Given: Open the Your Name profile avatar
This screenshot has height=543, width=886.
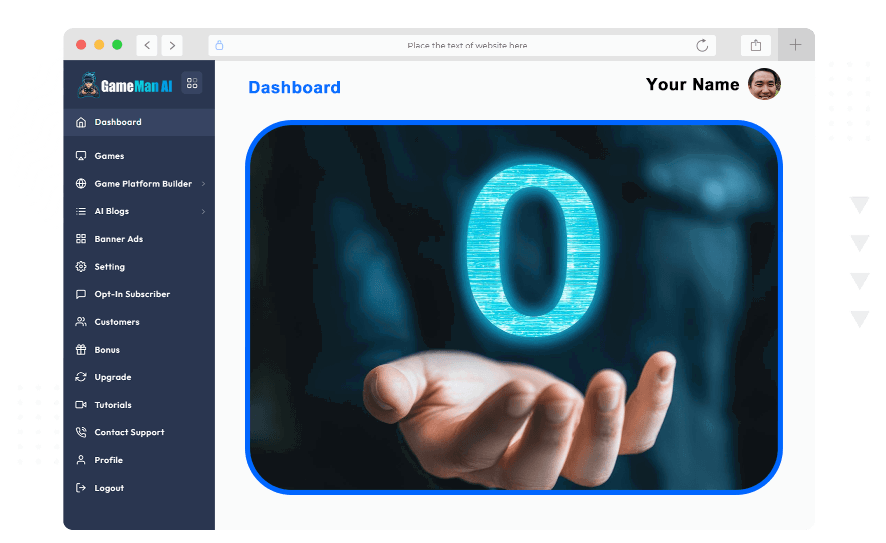Looking at the screenshot, I should pos(764,84).
